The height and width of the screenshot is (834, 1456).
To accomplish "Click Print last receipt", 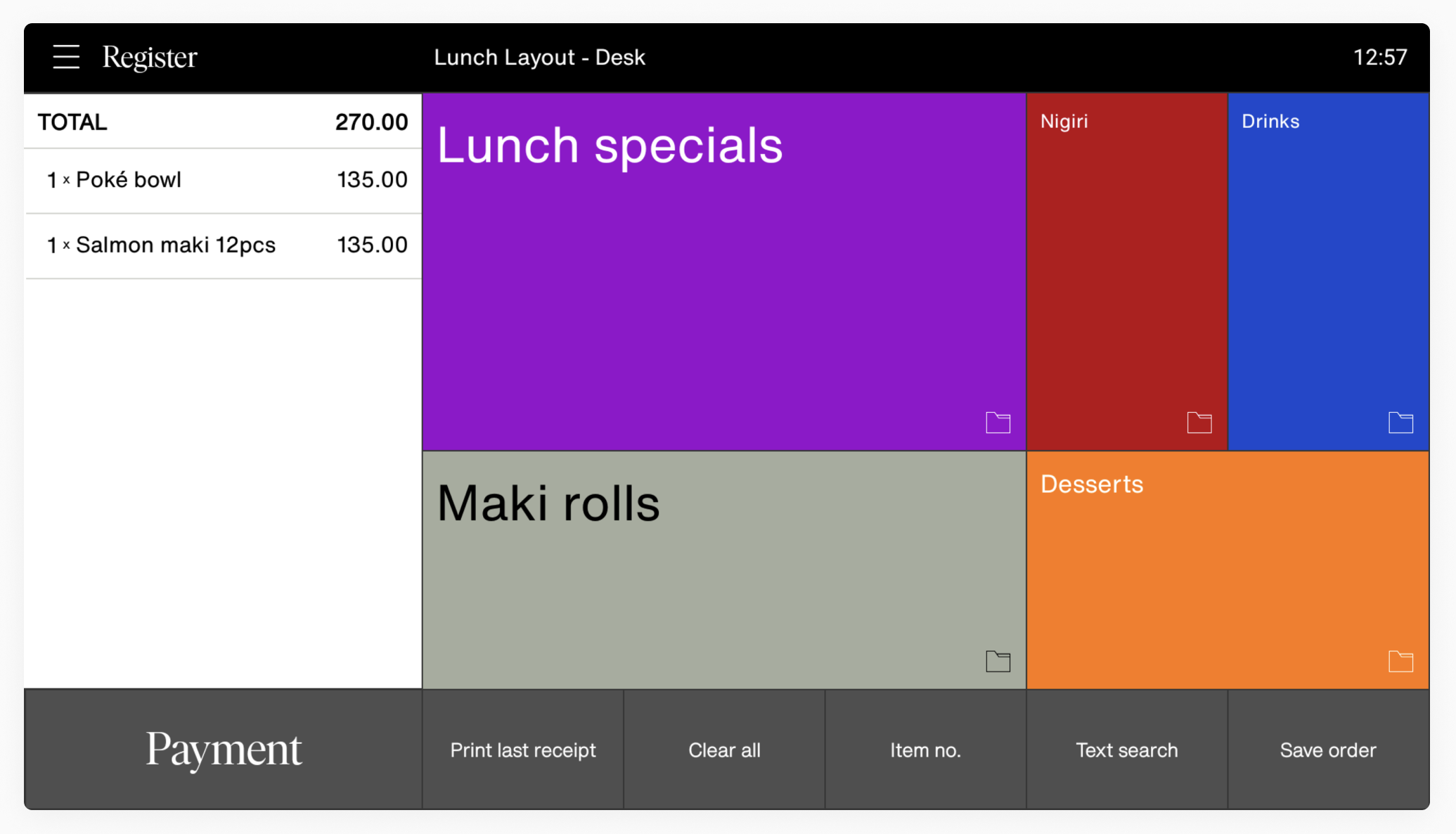I will [522, 750].
